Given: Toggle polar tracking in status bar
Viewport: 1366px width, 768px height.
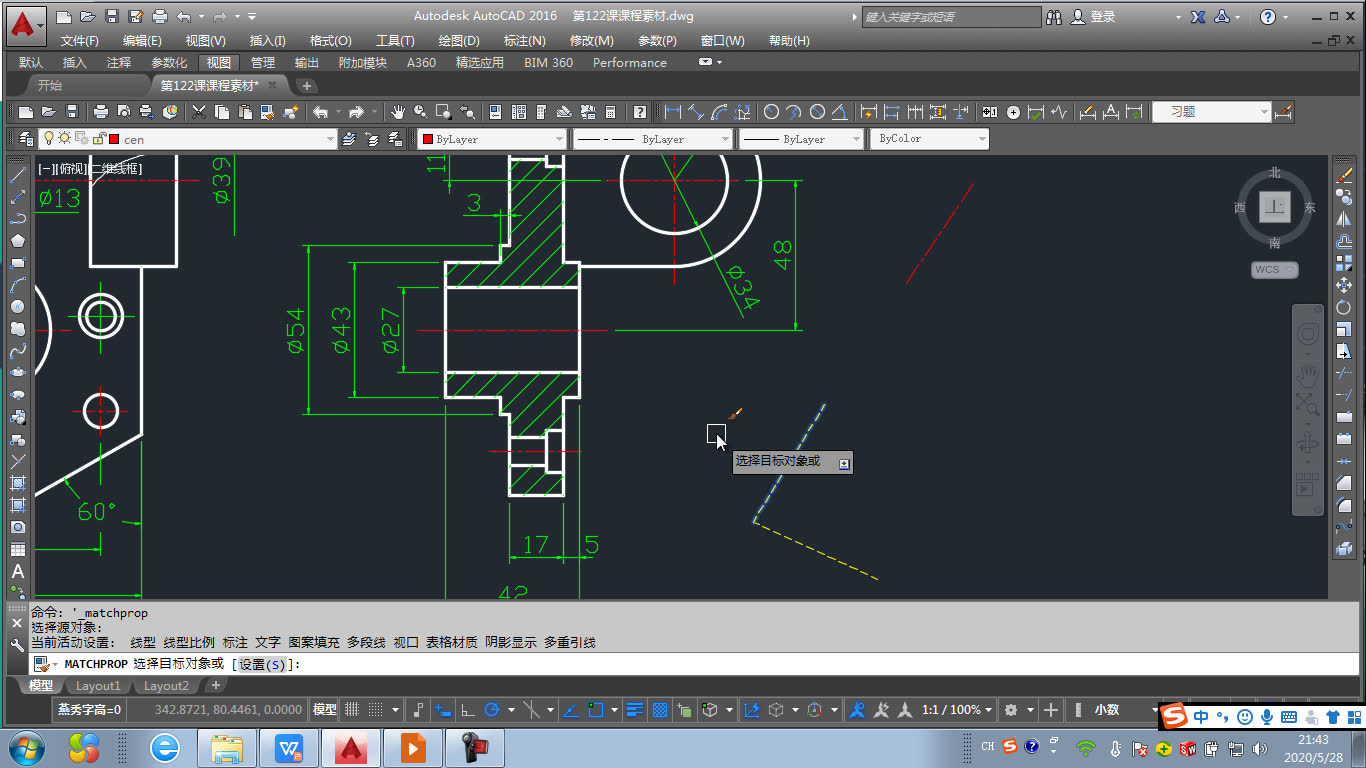Looking at the screenshot, I should pos(491,710).
